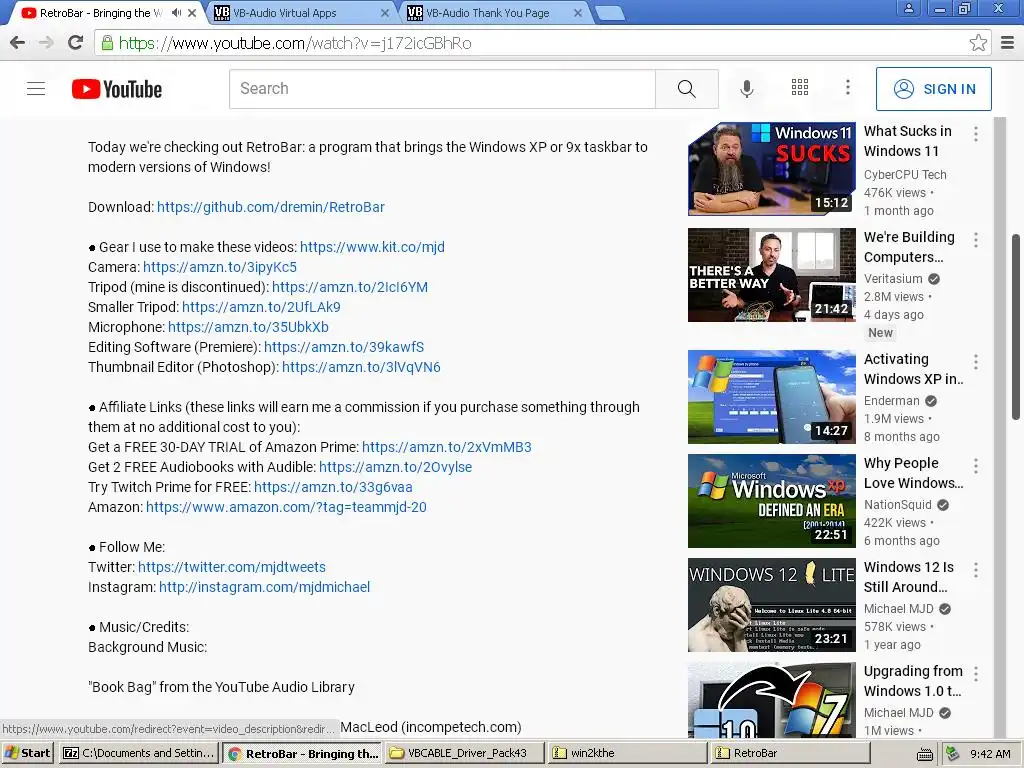The image size is (1024, 768).
Task: Open Windows XP Defined an Era thumbnail
Action: tap(771, 501)
